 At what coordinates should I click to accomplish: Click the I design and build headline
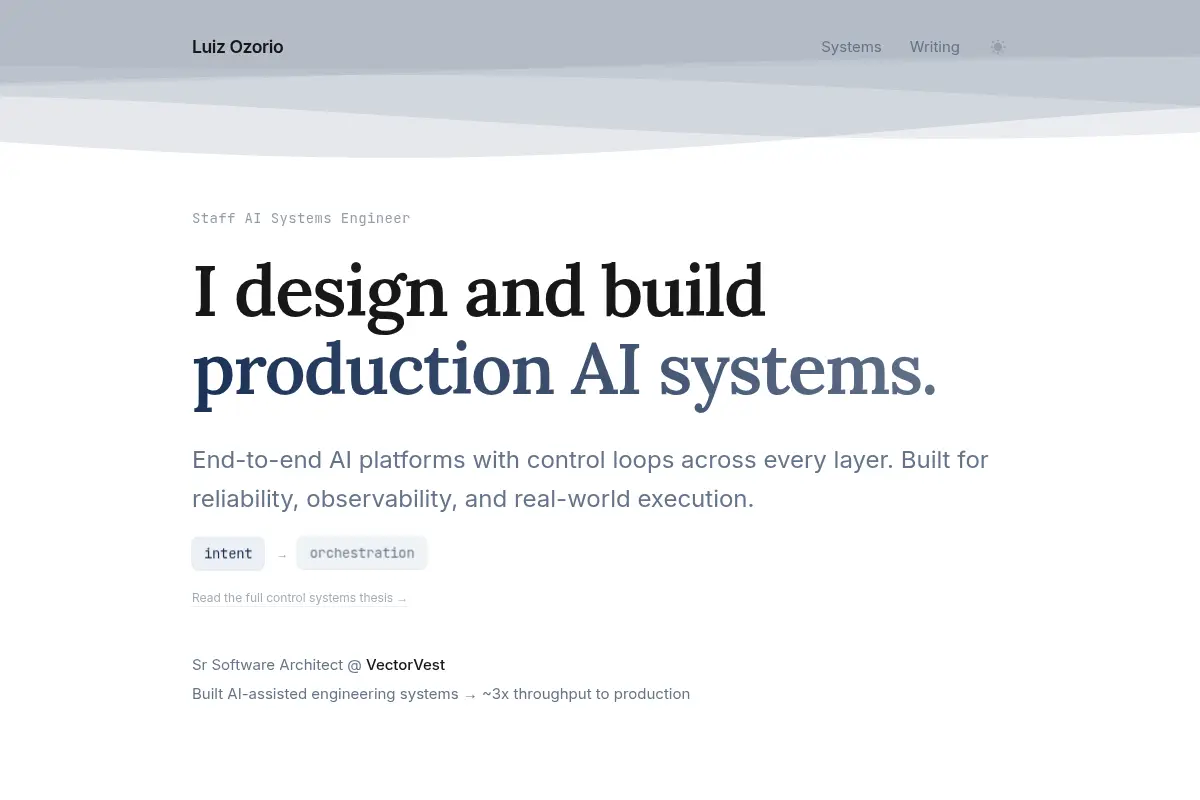(478, 292)
